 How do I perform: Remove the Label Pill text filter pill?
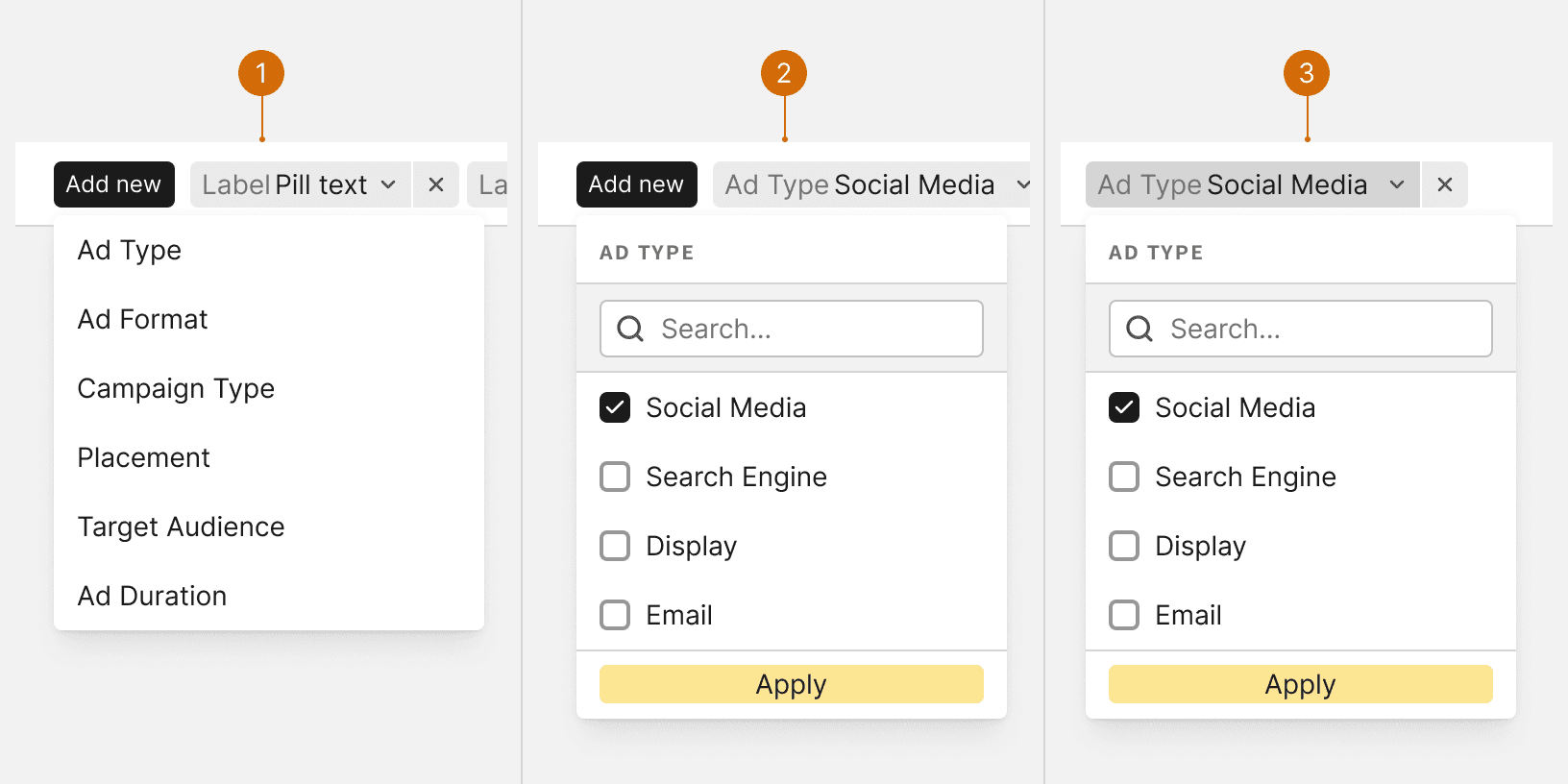[436, 184]
